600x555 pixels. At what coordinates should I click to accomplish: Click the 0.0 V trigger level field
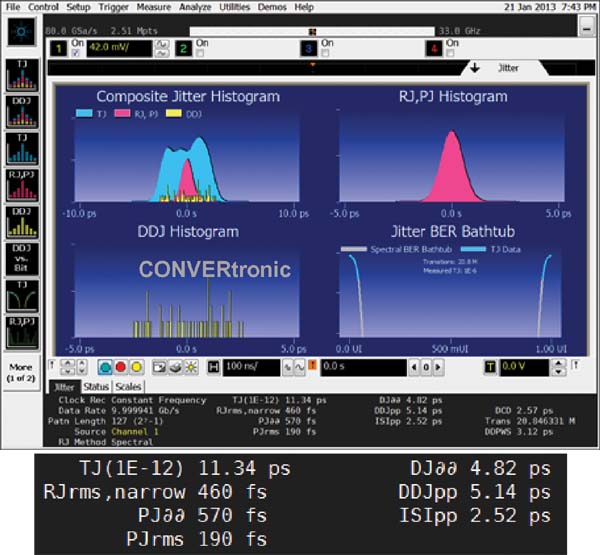[524, 367]
